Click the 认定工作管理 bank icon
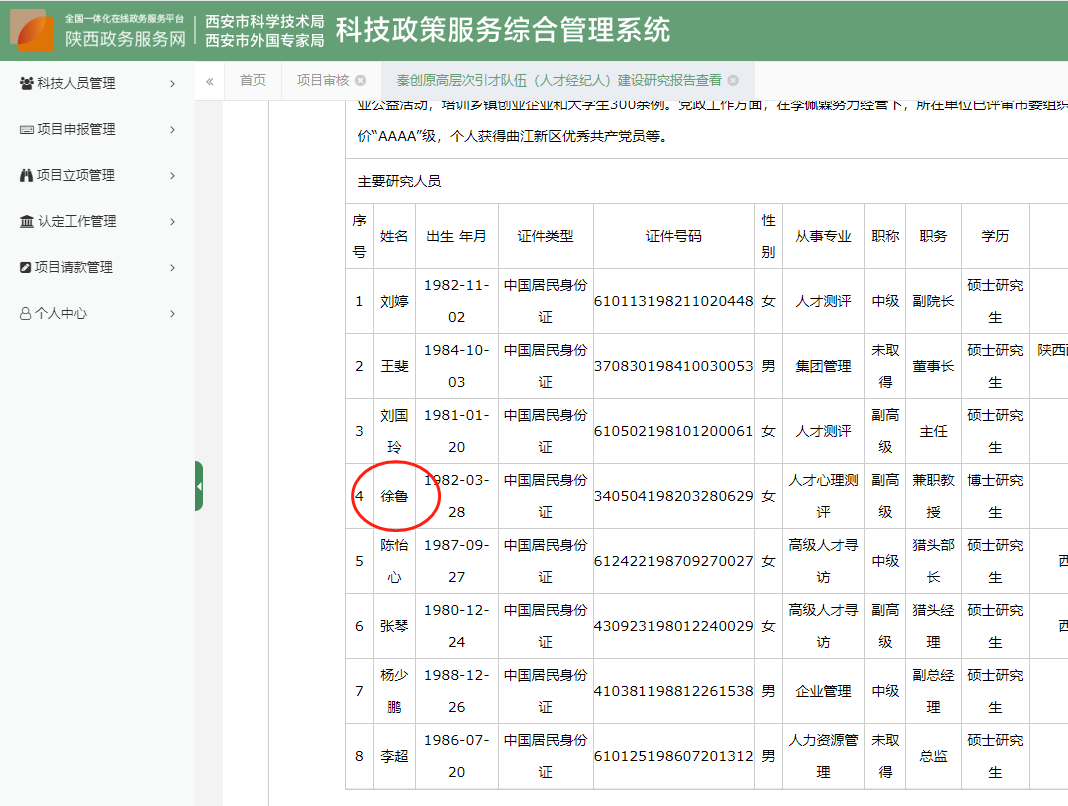The height and width of the screenshot is (806, 1068). pos(25,221)
